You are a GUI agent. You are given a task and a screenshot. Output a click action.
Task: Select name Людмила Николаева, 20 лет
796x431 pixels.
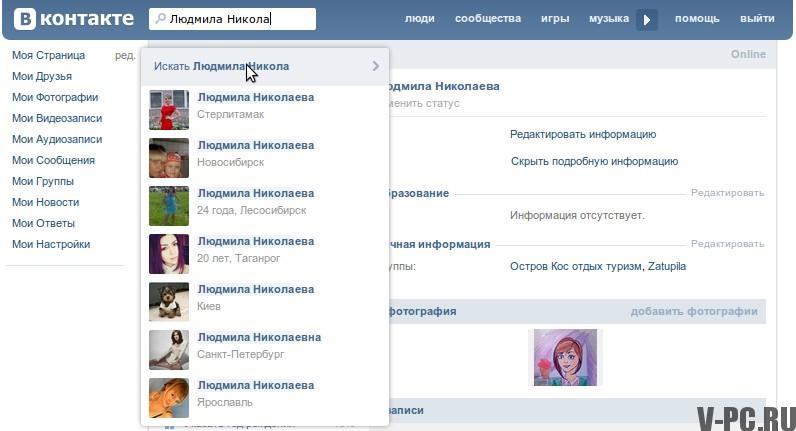click(x=256, y=241)
